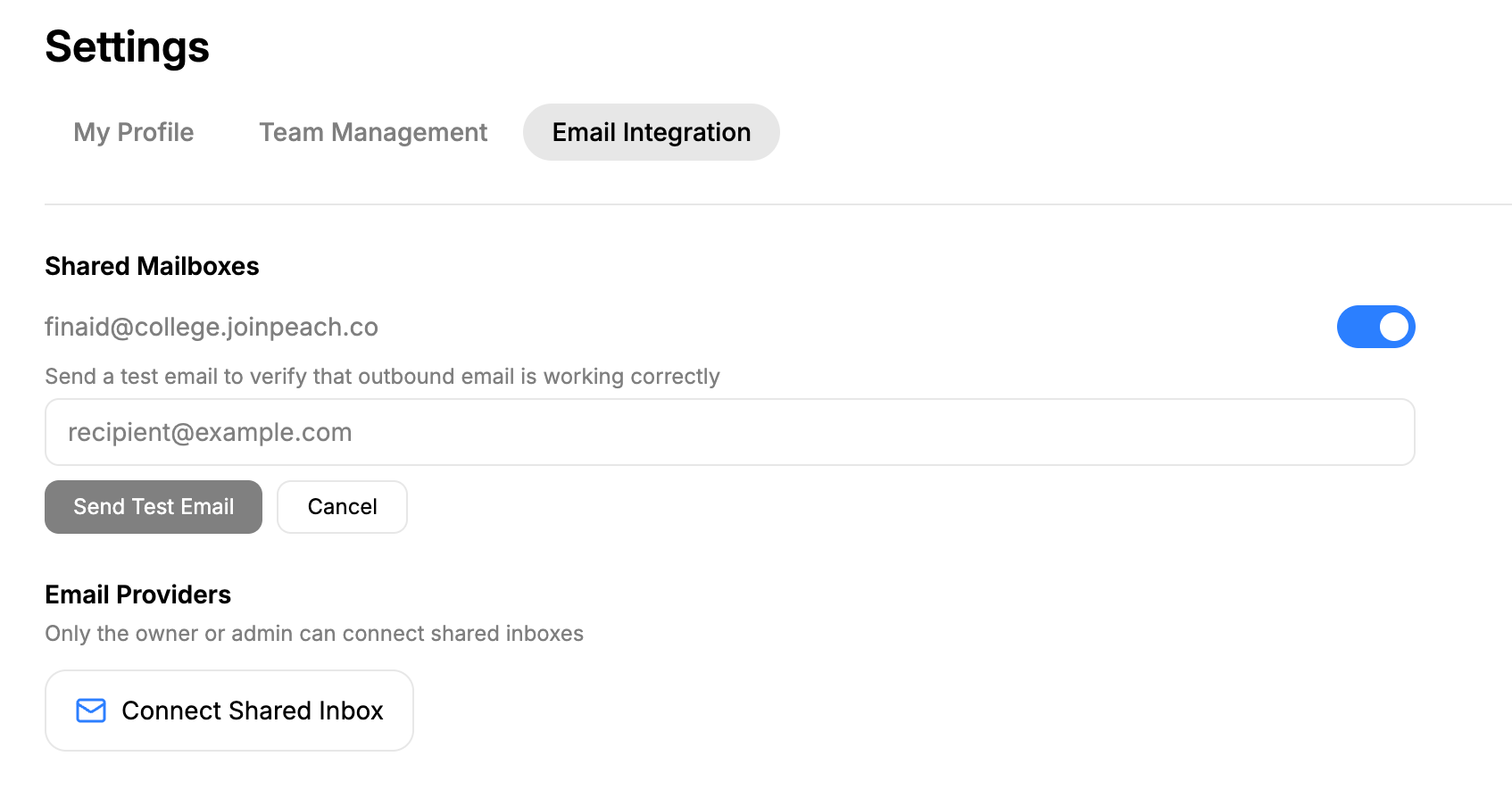Click the 'Send a test email to verify' description
1512x798 pixels.
coord(382,377)
